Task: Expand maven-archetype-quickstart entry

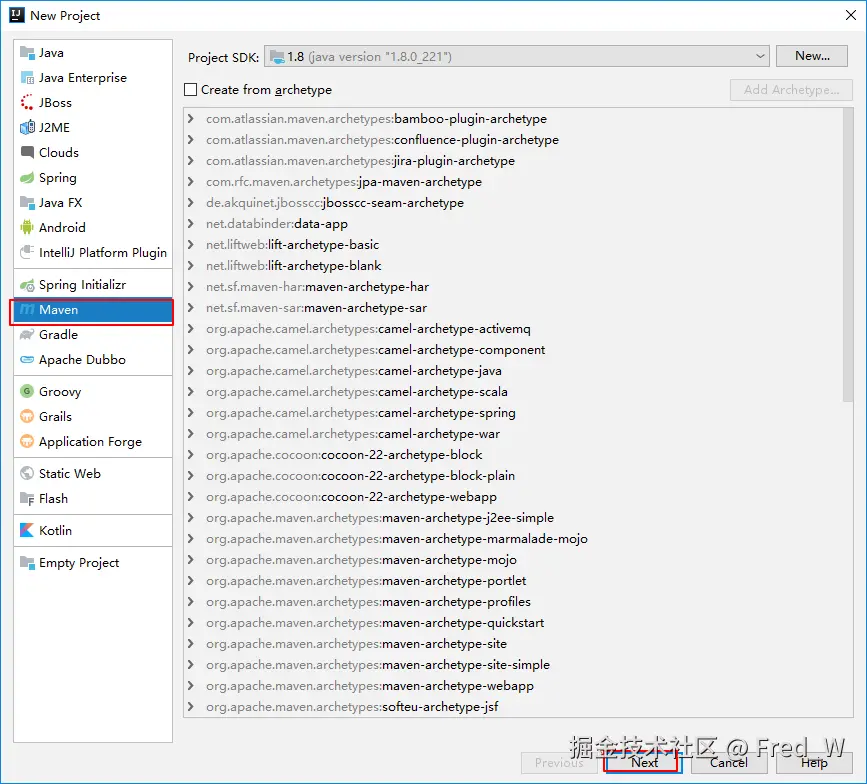Action: 191,623
